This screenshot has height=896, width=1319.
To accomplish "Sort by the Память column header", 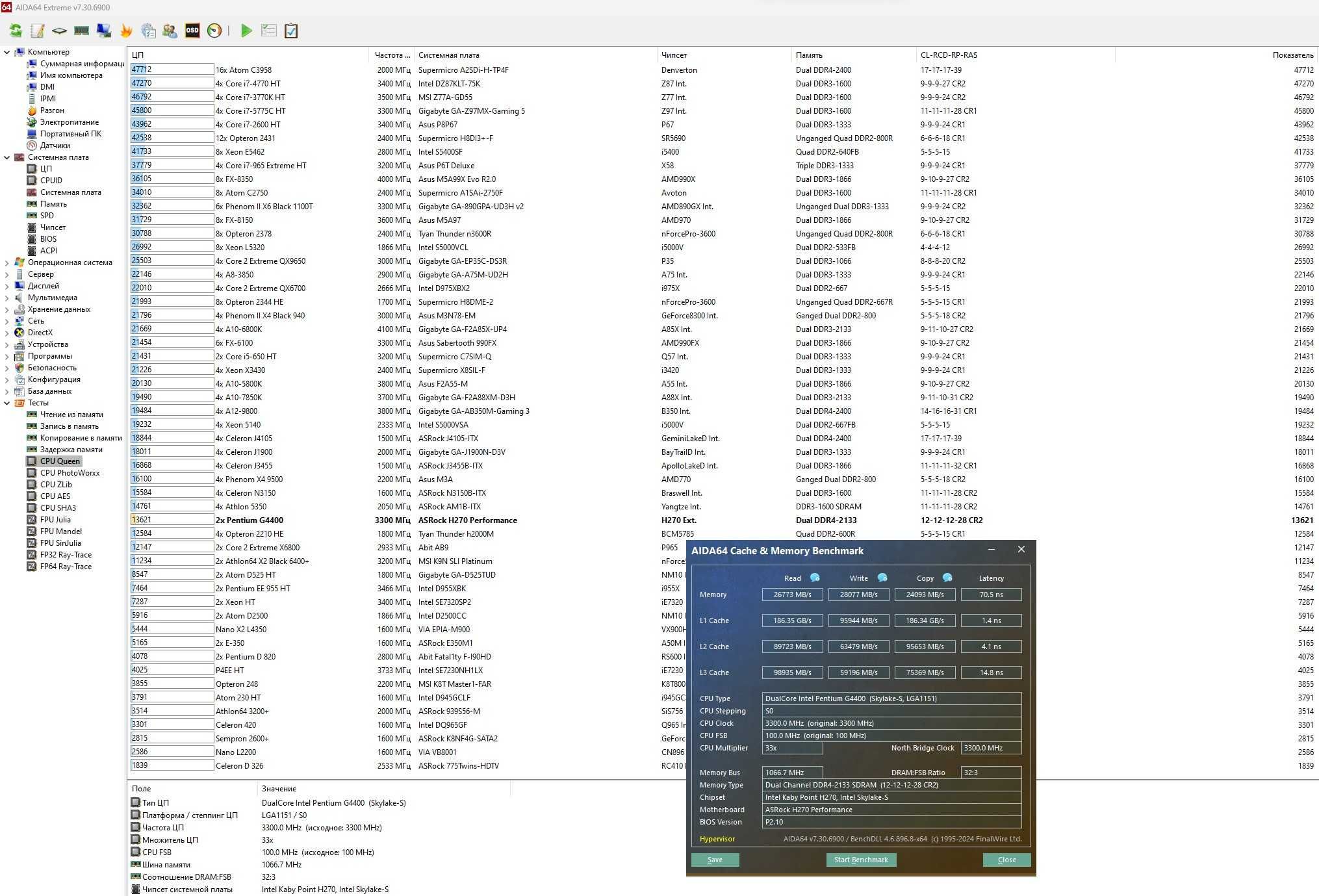I will 853,55.
